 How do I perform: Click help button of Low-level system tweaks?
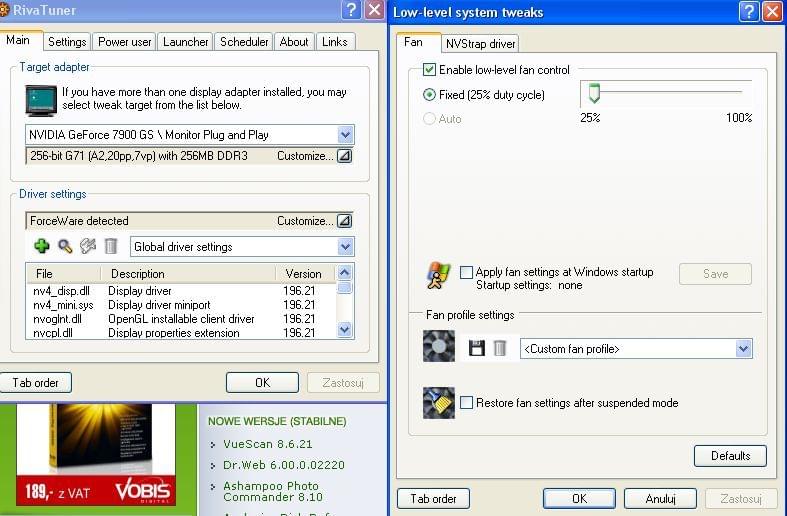click(x=749, y=11)
